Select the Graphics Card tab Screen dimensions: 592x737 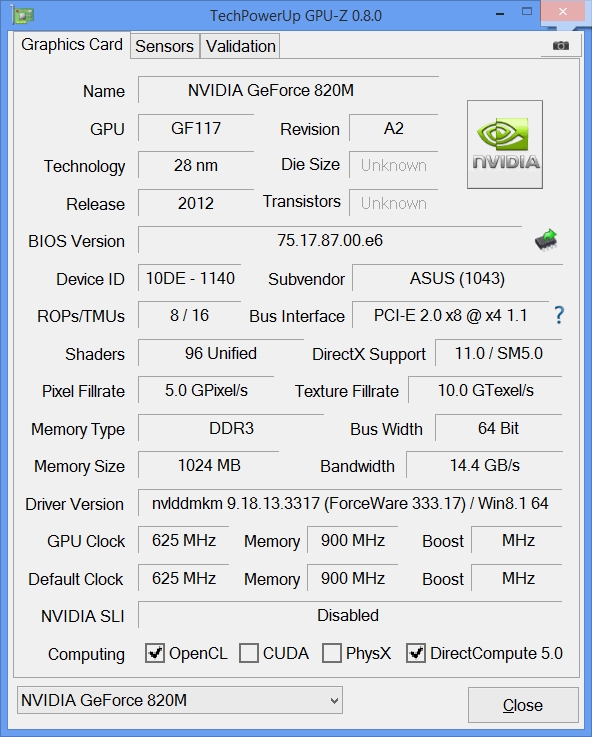click(72, 45)
